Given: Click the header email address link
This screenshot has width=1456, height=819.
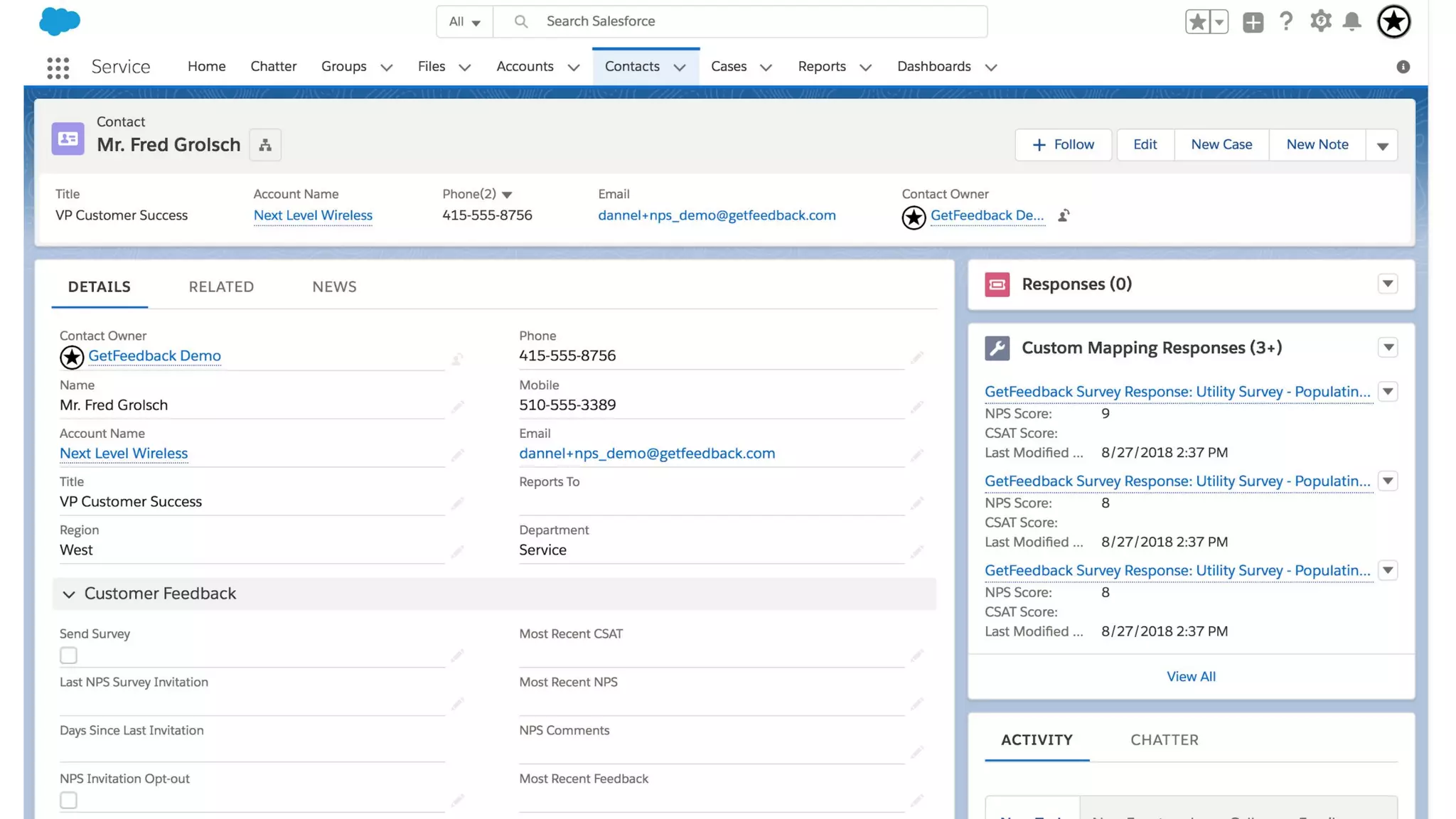Looking at the screenshot, I should [x=717, y=215].
